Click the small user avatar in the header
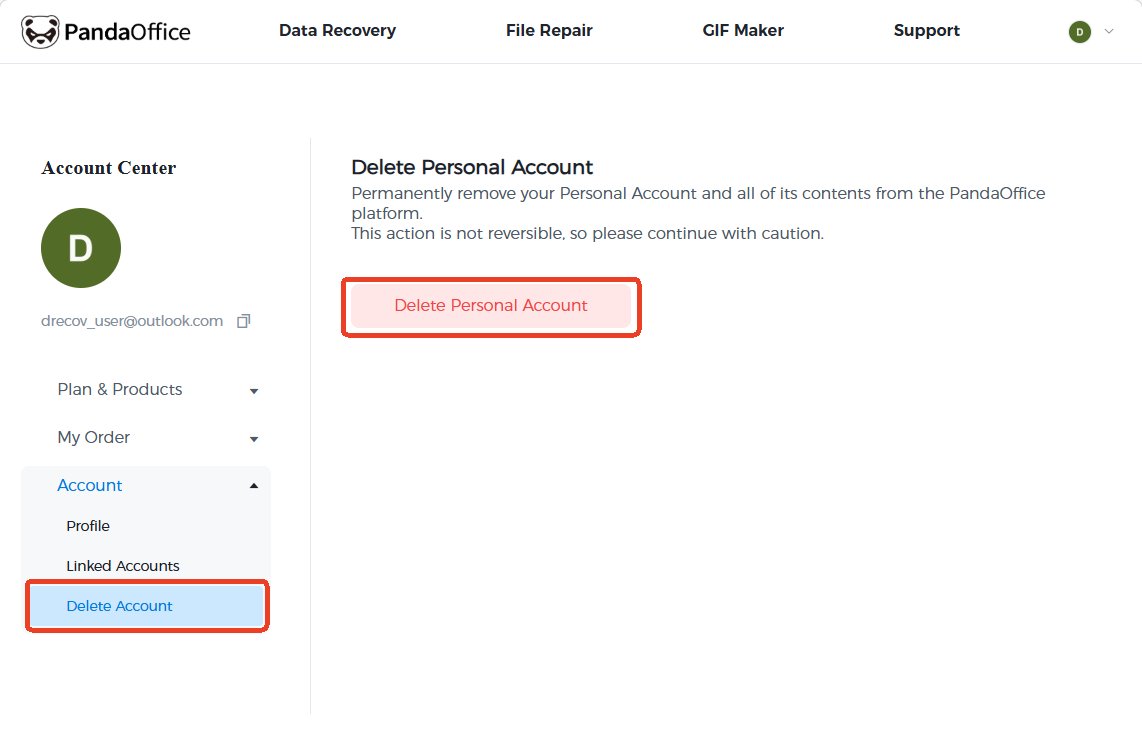Image resolution: width=1142 pixels, height=740 pixels. [x=1079, y=32]
